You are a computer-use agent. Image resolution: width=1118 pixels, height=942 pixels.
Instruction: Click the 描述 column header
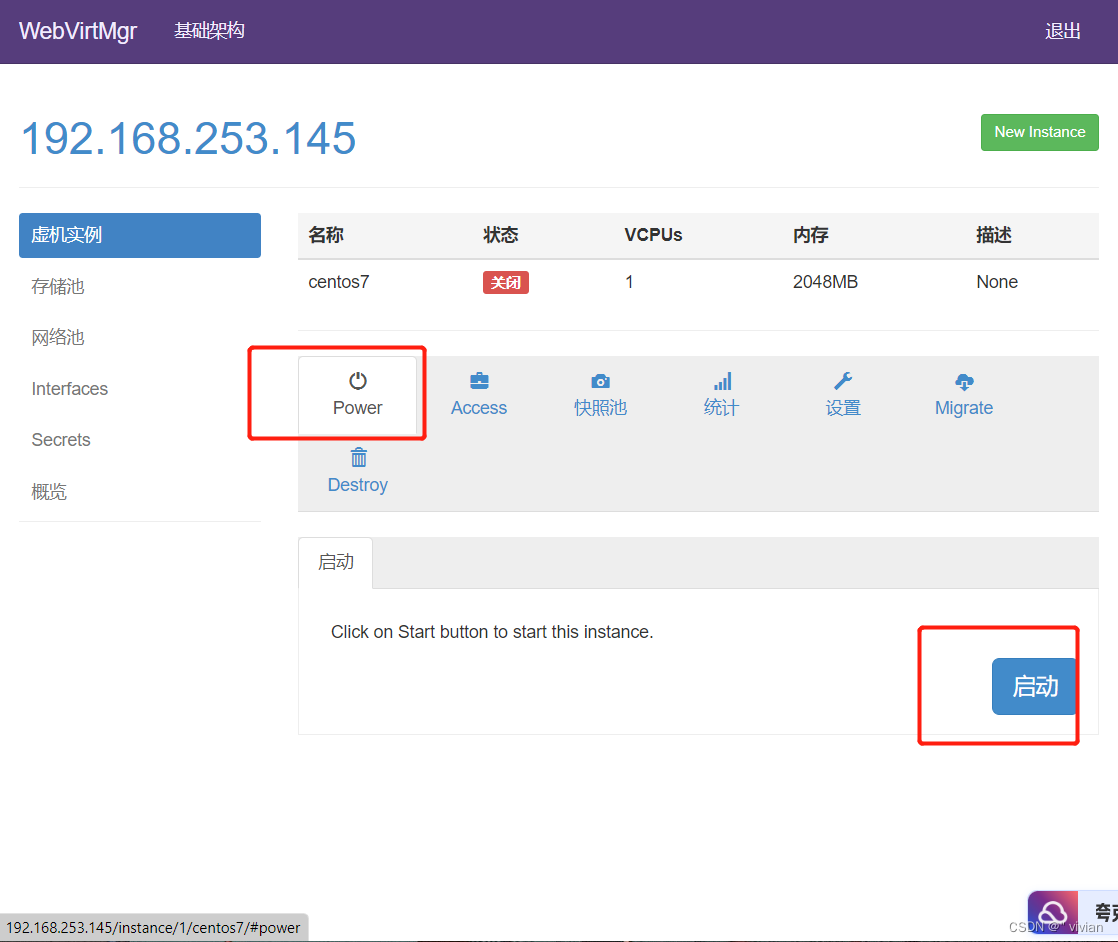(x=994, y=235)
